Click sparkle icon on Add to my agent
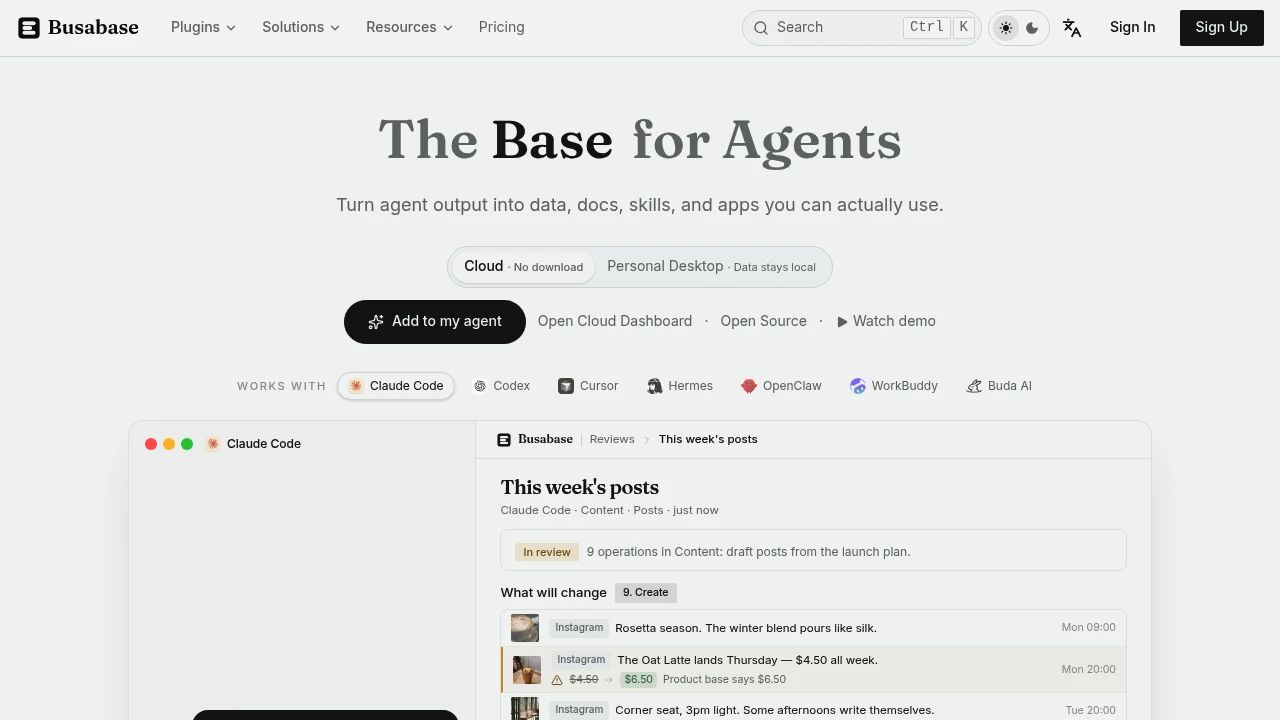Image resolution: width=1280 pixels, height=720 pixels. click(376, 322)
